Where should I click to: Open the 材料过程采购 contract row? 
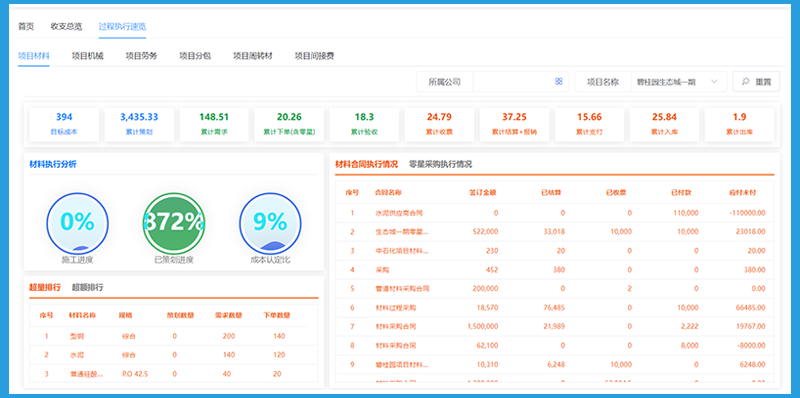pos(555,308)
